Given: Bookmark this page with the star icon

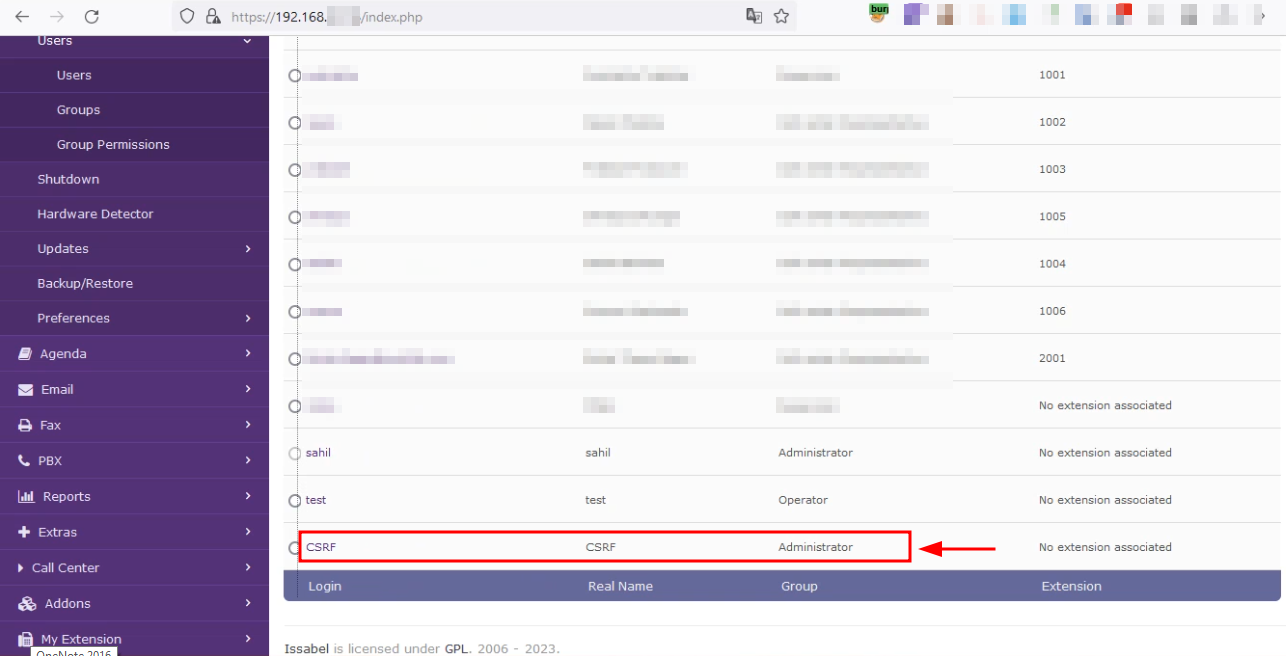Looking at the screenshot, I should [782, 16].
